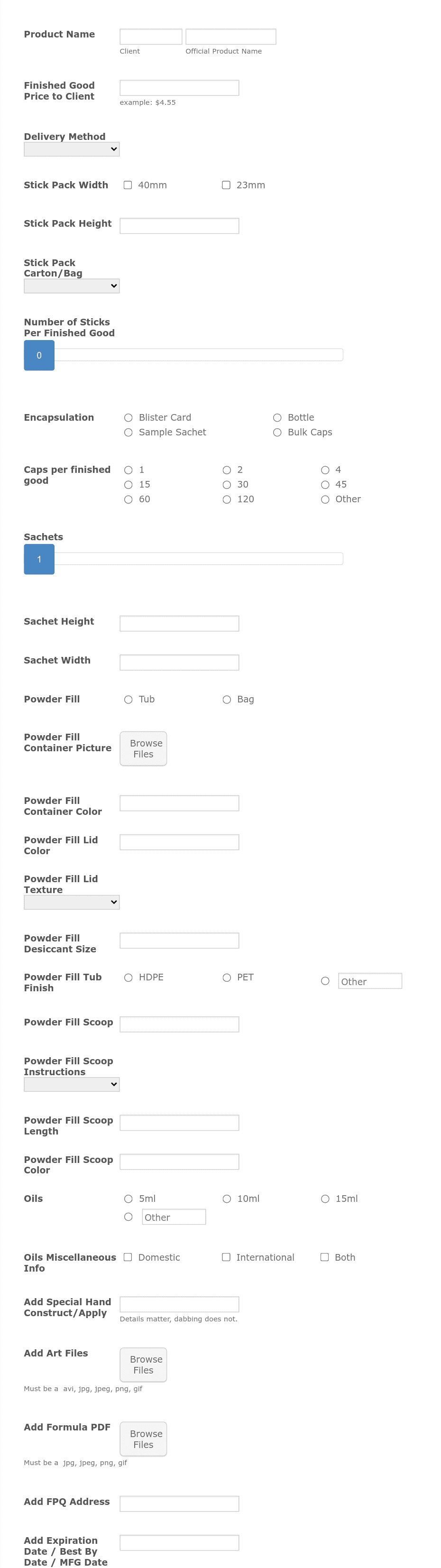Pick the 10ml oils option
Image resolution: width=441 pixels, height=1568 pixels.
click(227, 1199)
